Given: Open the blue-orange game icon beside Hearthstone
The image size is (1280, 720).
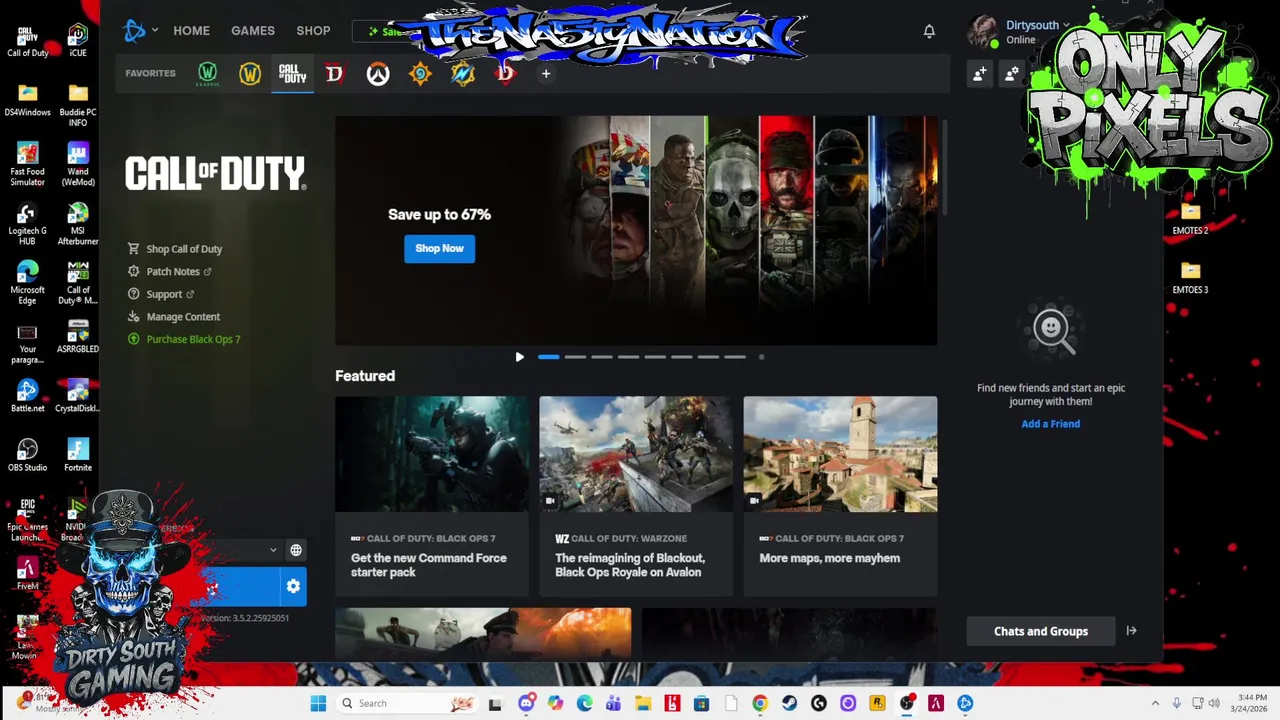Looking at the screenshot, I should point(462,73).
